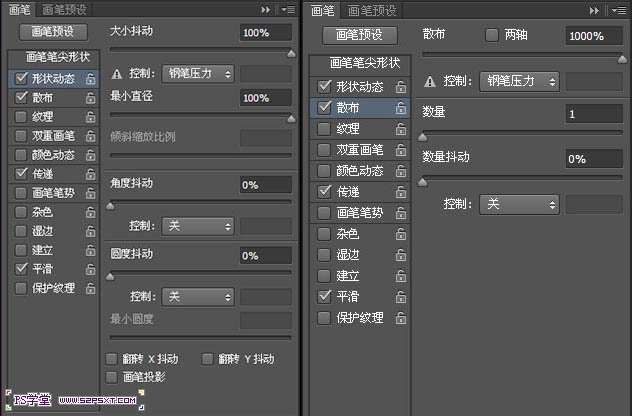Uncheck 平滑 checkbox in right panel

[324, 297]
